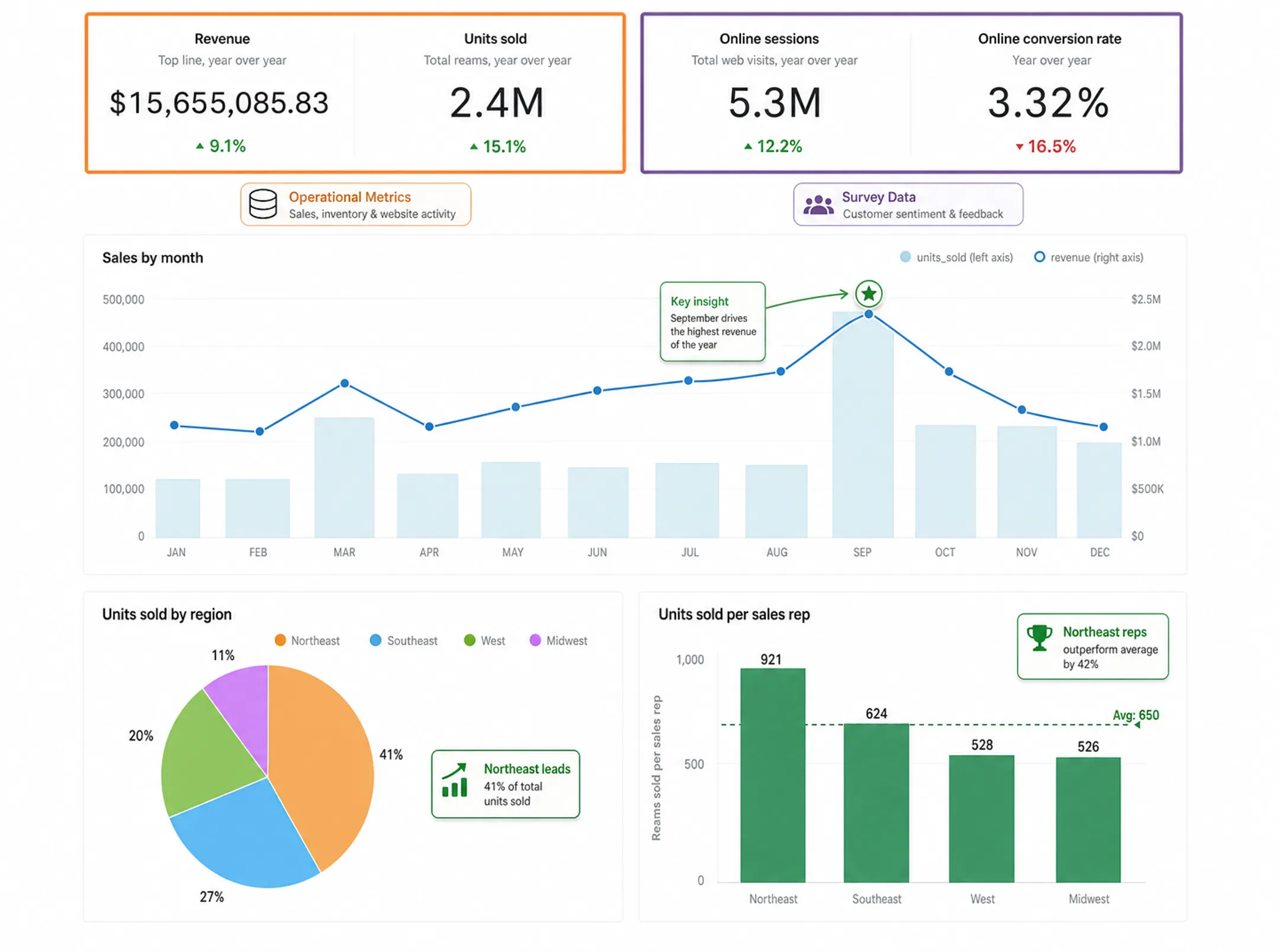Viewport: 1279px width, 952px height.
Task: Toggle revenue right axis legend entry
Action: 1088,257
